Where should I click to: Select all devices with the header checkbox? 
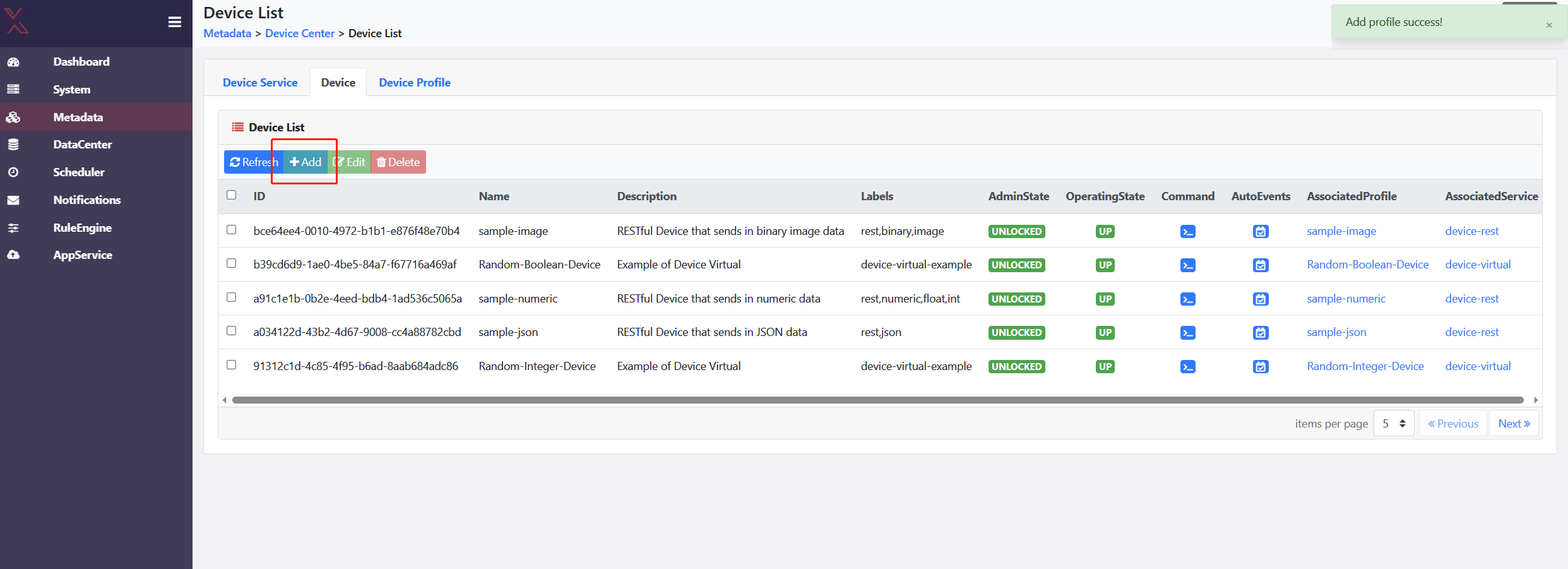click(232, 195)
